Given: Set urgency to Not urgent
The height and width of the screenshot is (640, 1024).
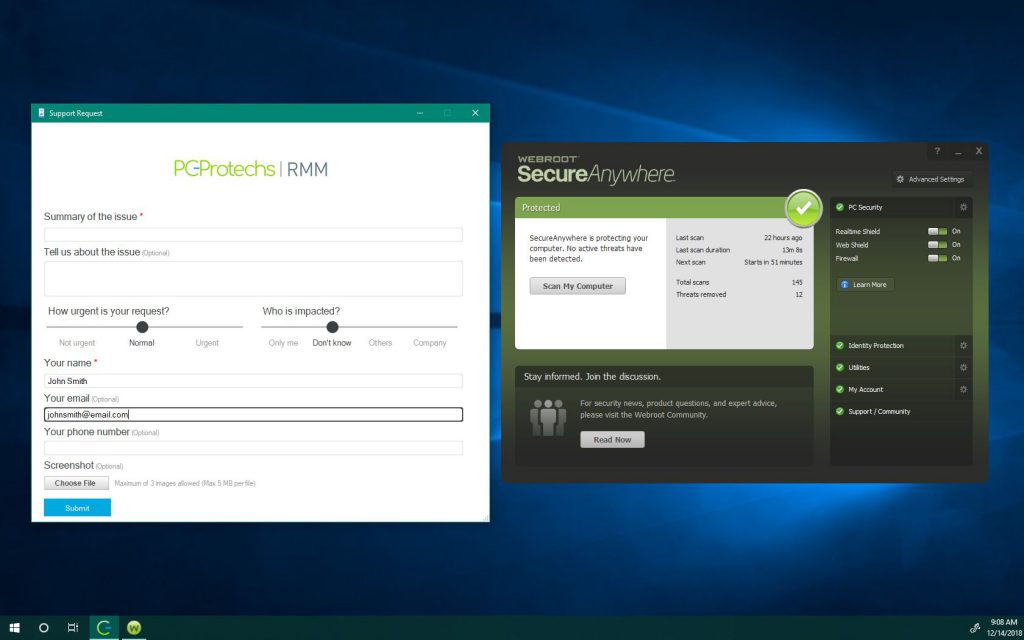Looking at the screenshot, I should 77,343.
